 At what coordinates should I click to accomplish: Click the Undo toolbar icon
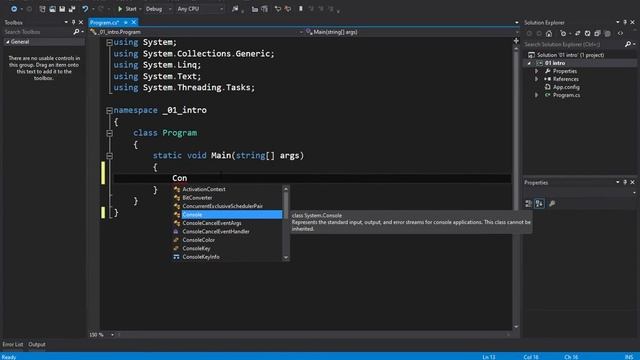(x=85, y=9)
